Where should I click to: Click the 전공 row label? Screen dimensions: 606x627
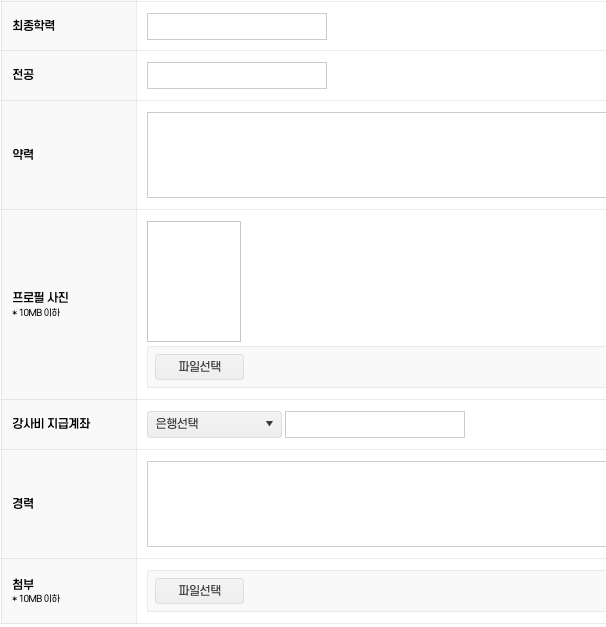[x=23, y=75]
